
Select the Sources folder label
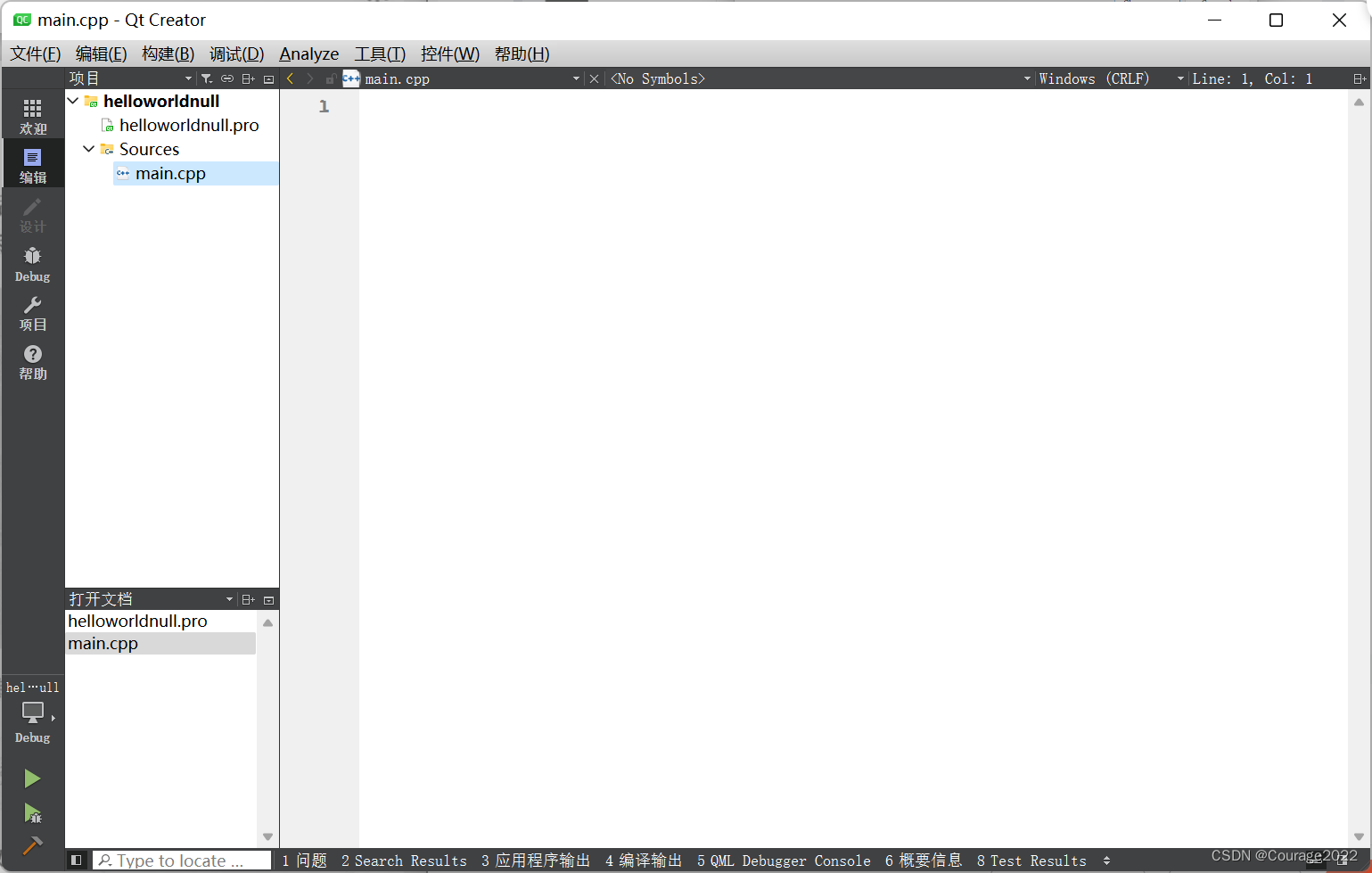pos(149,149)
